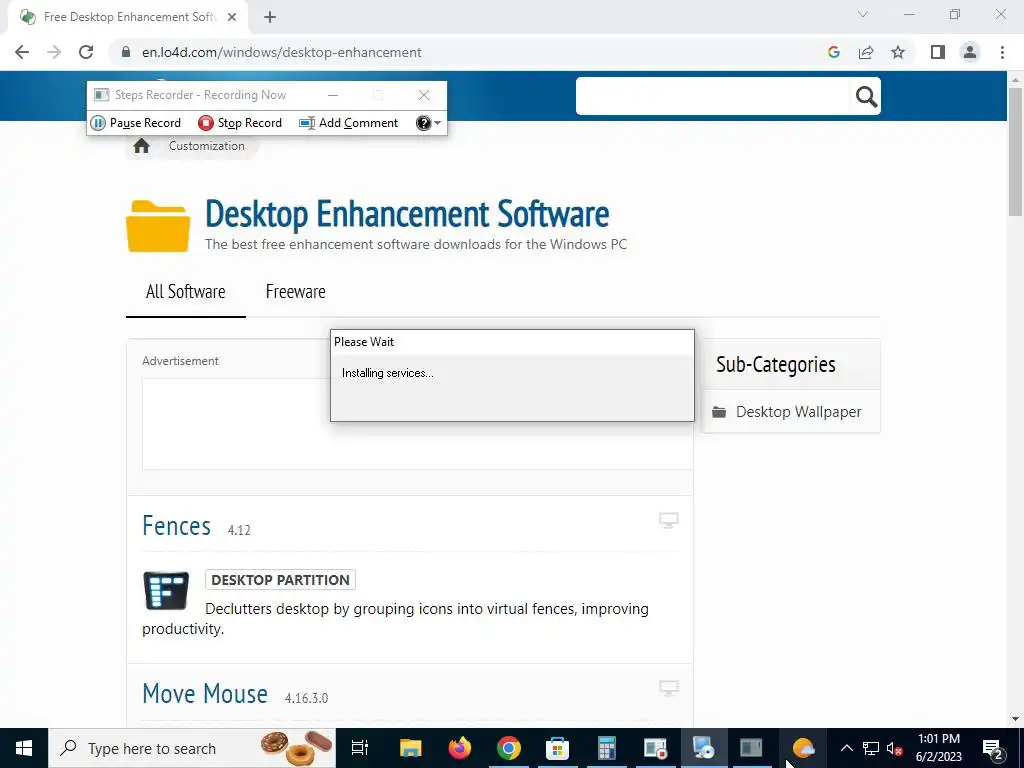1024x768 pixels.
Task: Click the Installing services text
Action: pyautogui.click(x=387, y=373)
